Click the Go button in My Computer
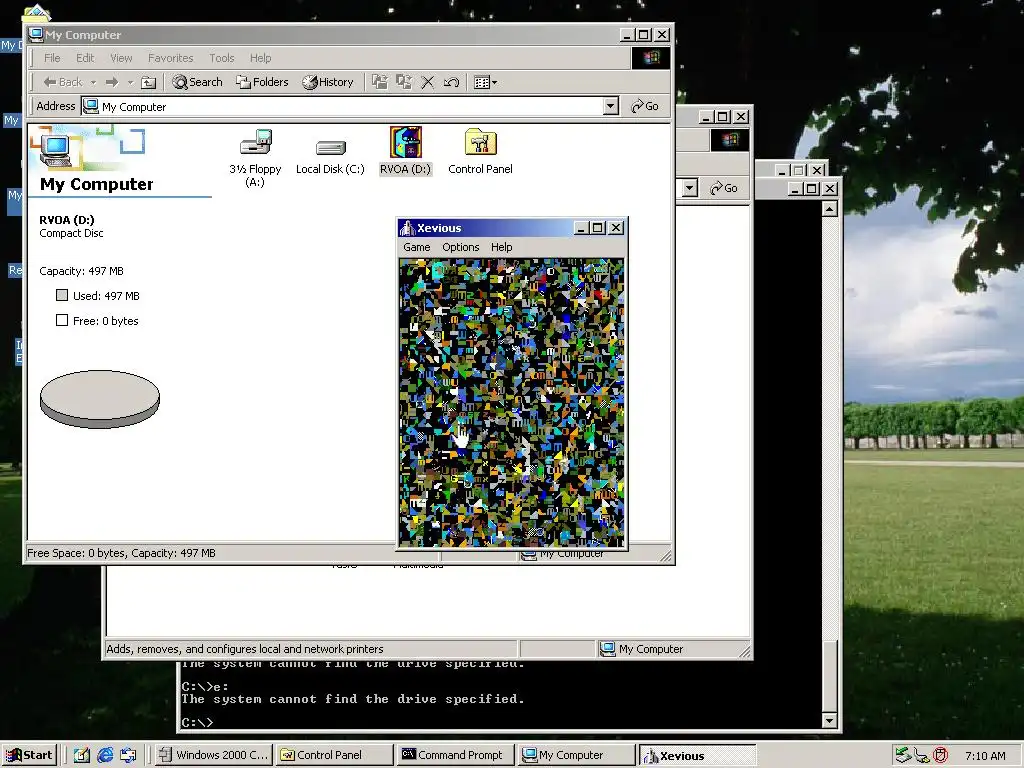1024x768 pixels. pos(645,106)
